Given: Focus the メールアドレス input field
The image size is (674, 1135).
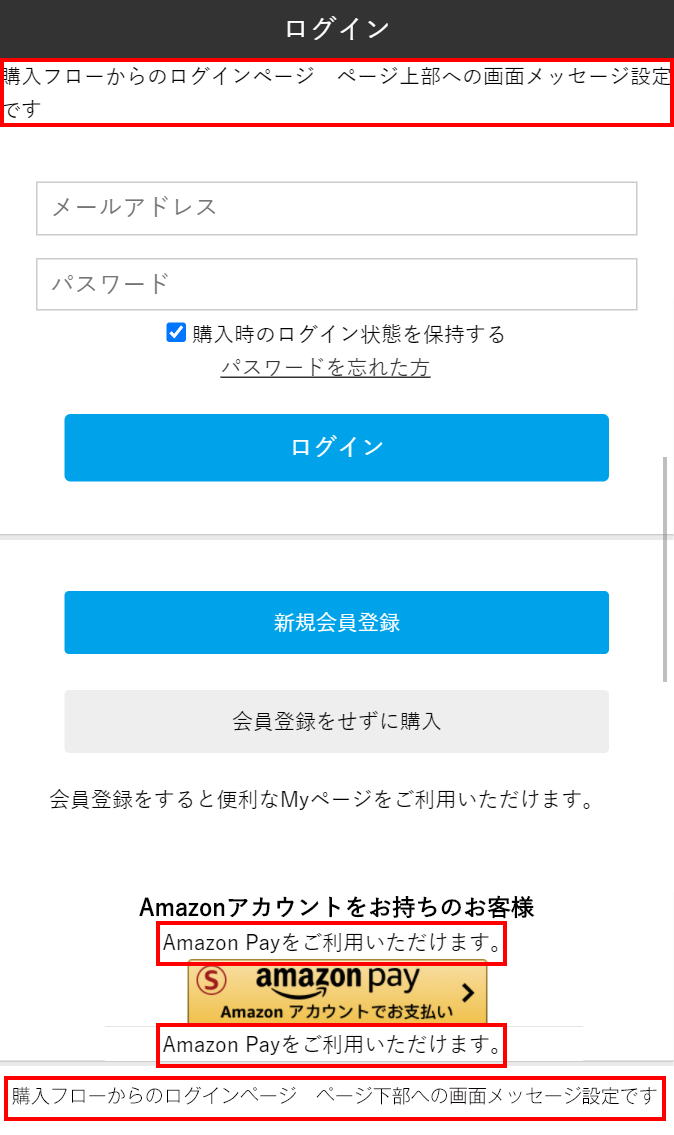Looking at the screenshot, I should point(337,208).
